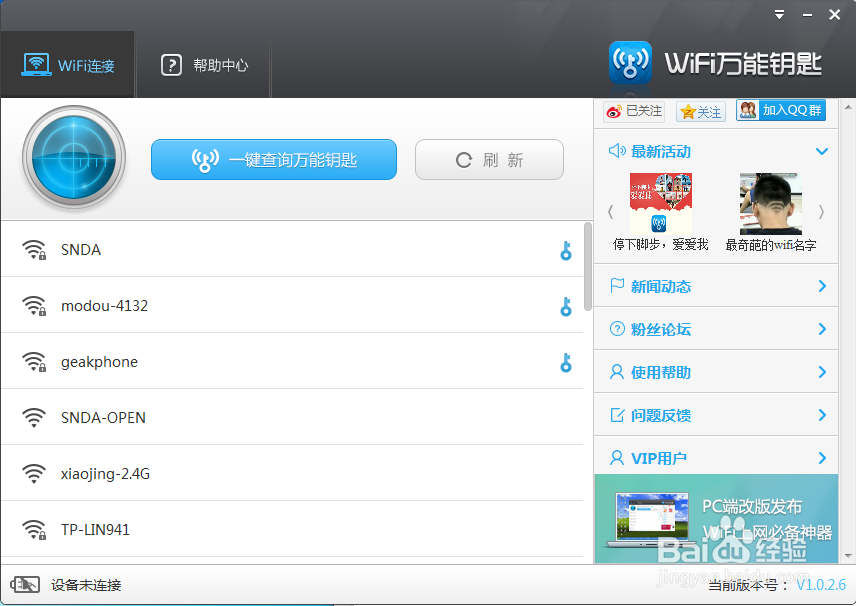Switch to the WiFi连接 tab
This screenshot has height=606, width=856.
(68, 65)
